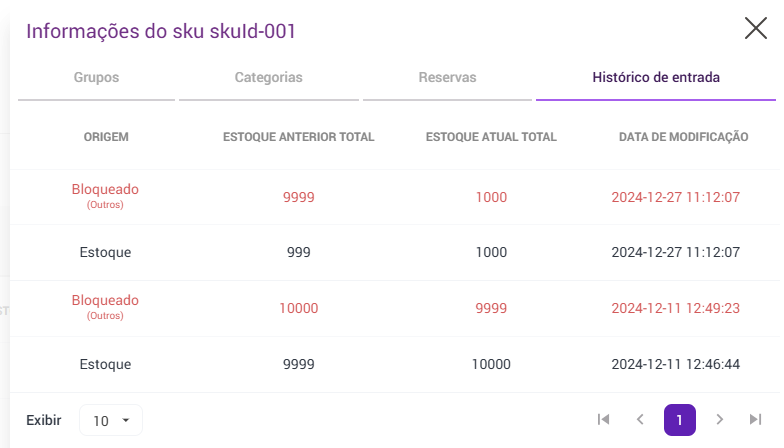Click the Origem column header
The image size is (784, 448).
click(x=106, y=137)
